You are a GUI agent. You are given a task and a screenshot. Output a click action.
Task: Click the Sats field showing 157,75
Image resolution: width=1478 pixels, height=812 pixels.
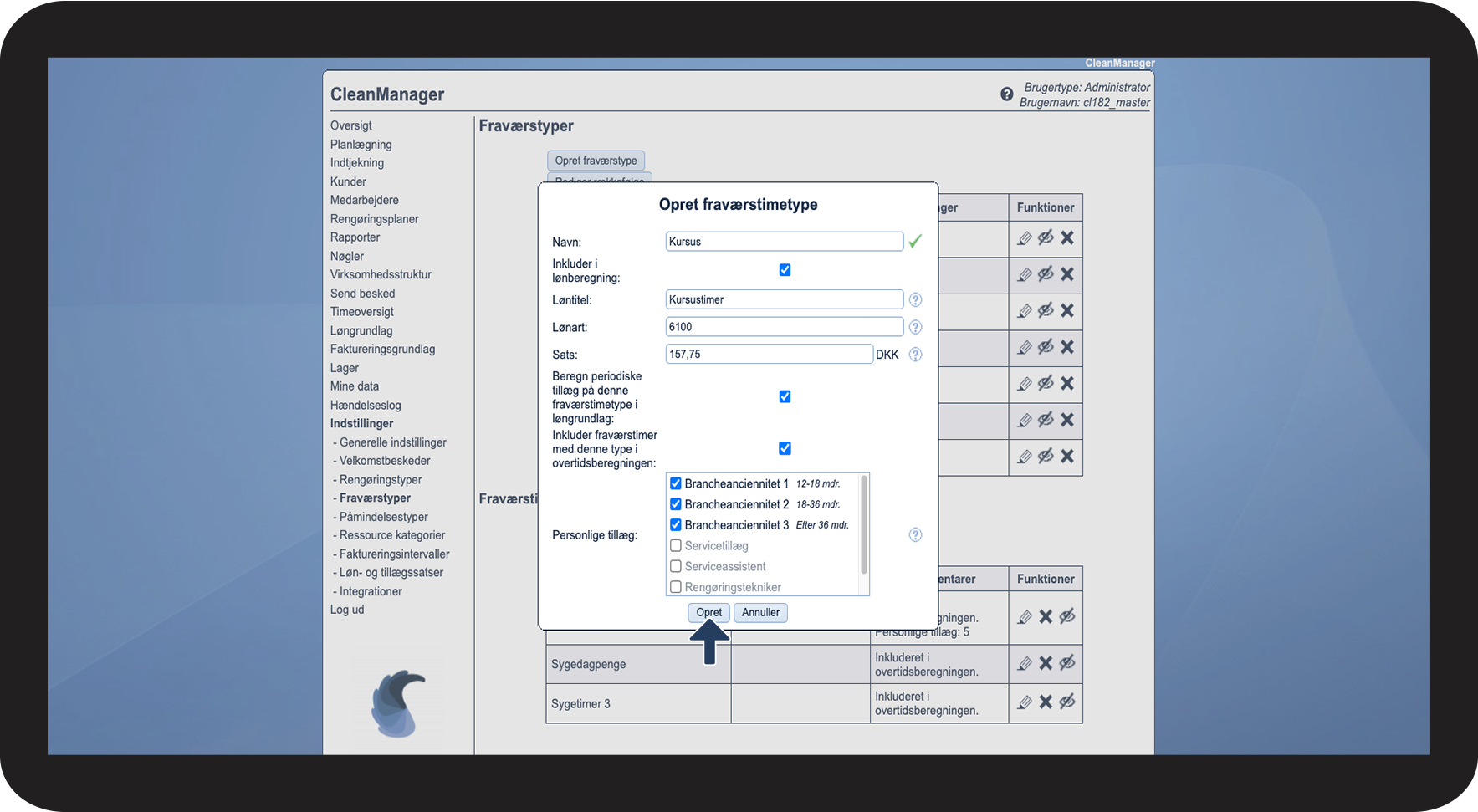[770, 355]
